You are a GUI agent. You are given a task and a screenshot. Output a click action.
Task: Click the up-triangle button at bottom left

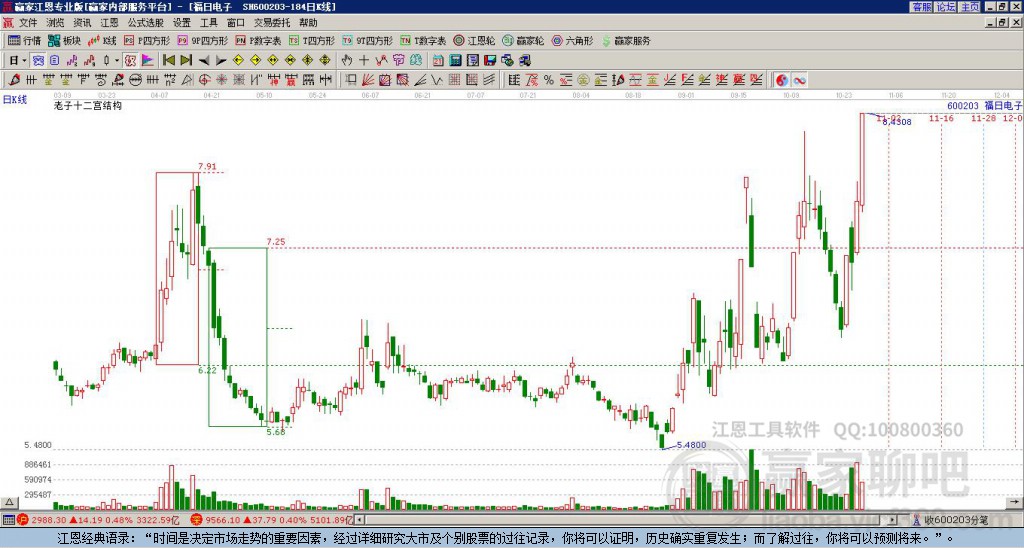pyautogui.click(x=9, y=502)
